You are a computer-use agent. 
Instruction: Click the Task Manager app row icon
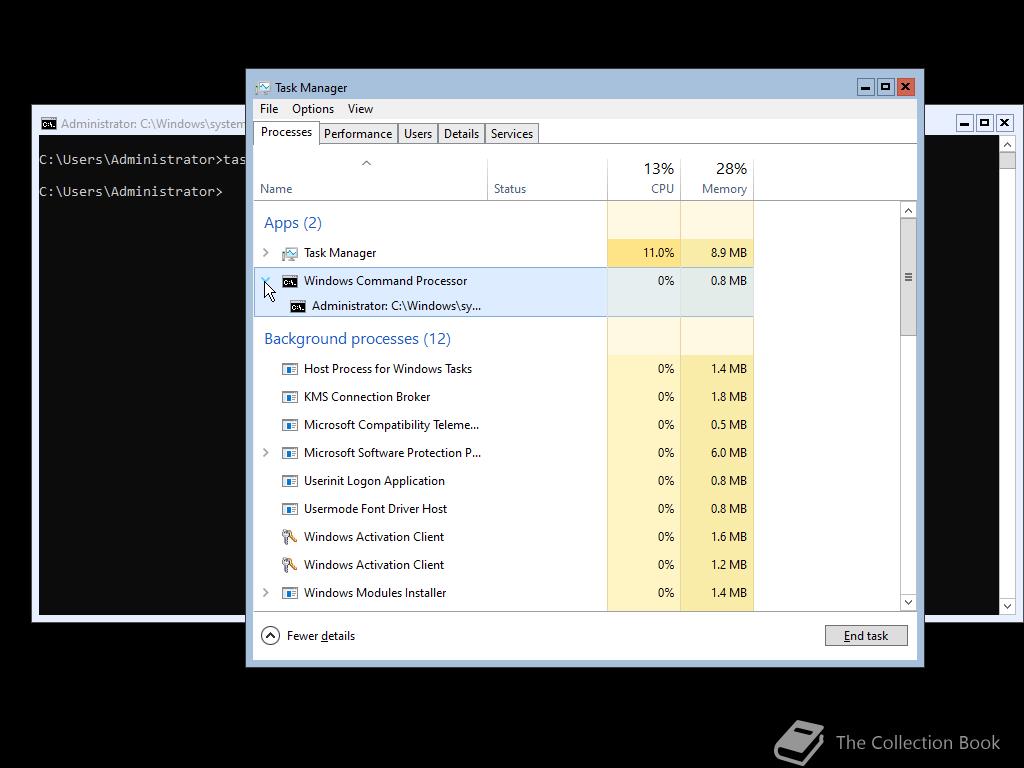click(x=290, y=253)
